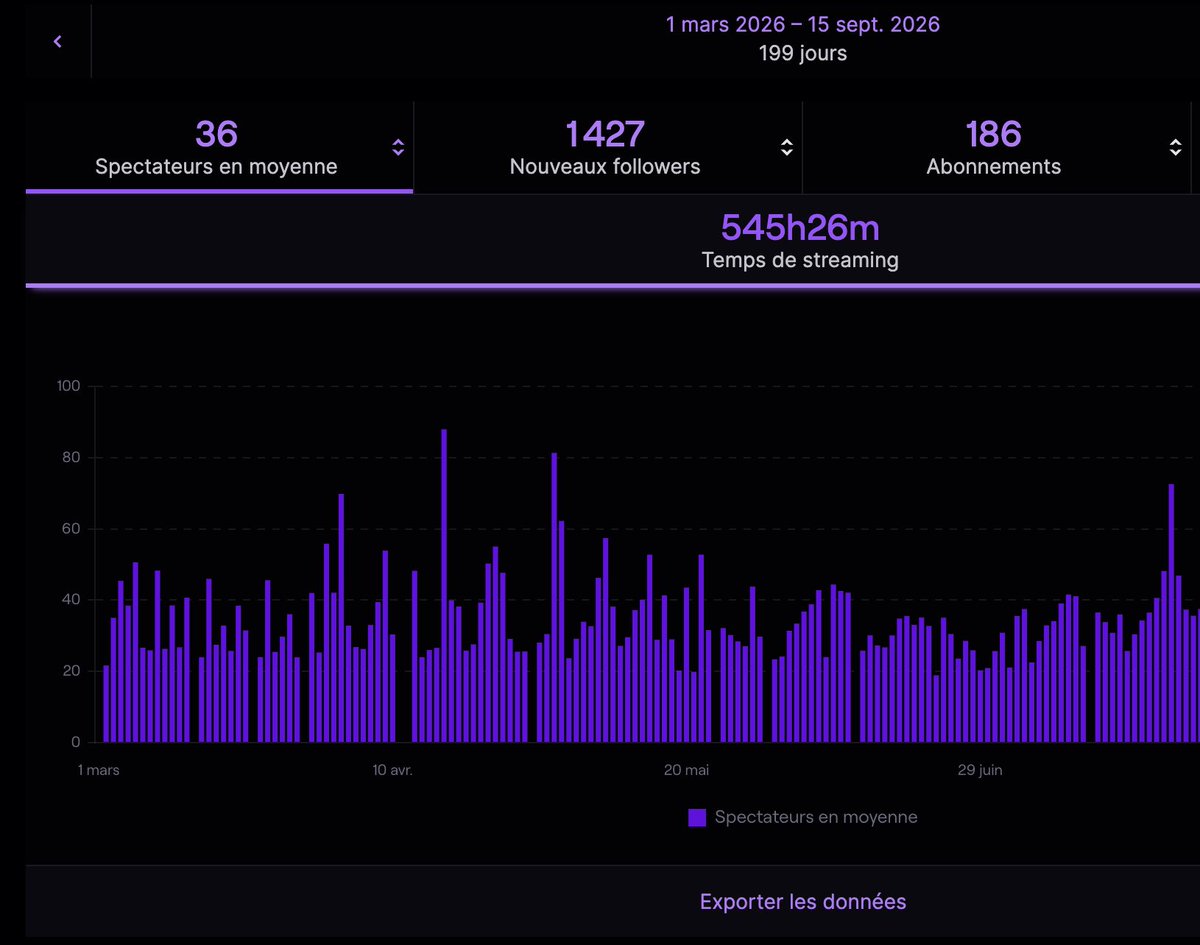Click the 10 avr. axis label
The height and width of the screenshot is (945, 1200).
393,770
